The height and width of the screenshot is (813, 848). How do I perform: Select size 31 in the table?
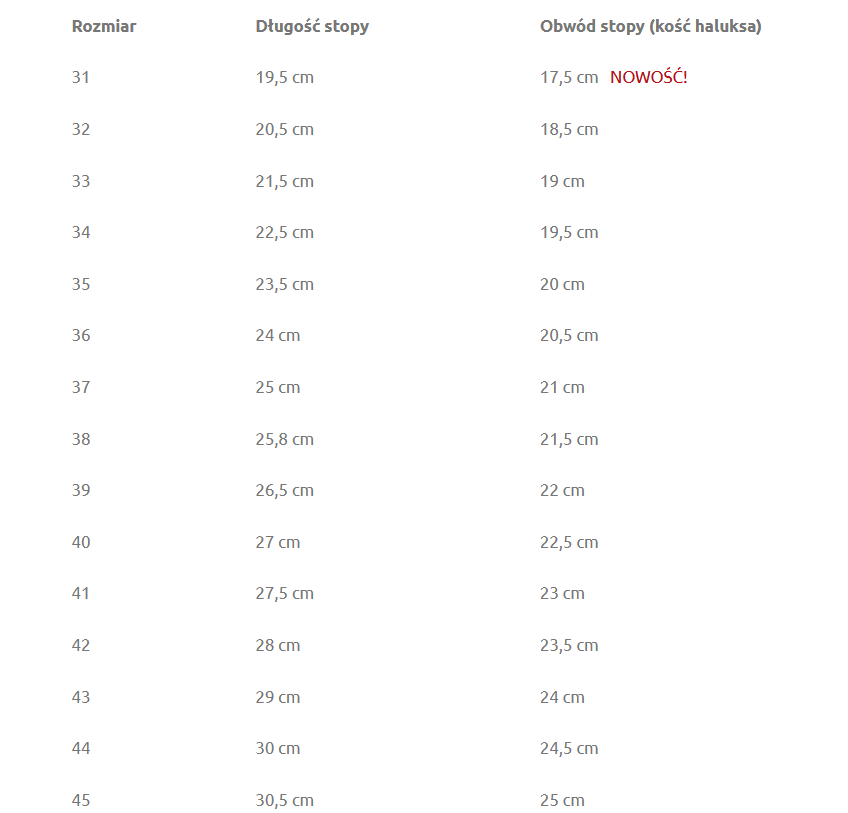(81, 77)
